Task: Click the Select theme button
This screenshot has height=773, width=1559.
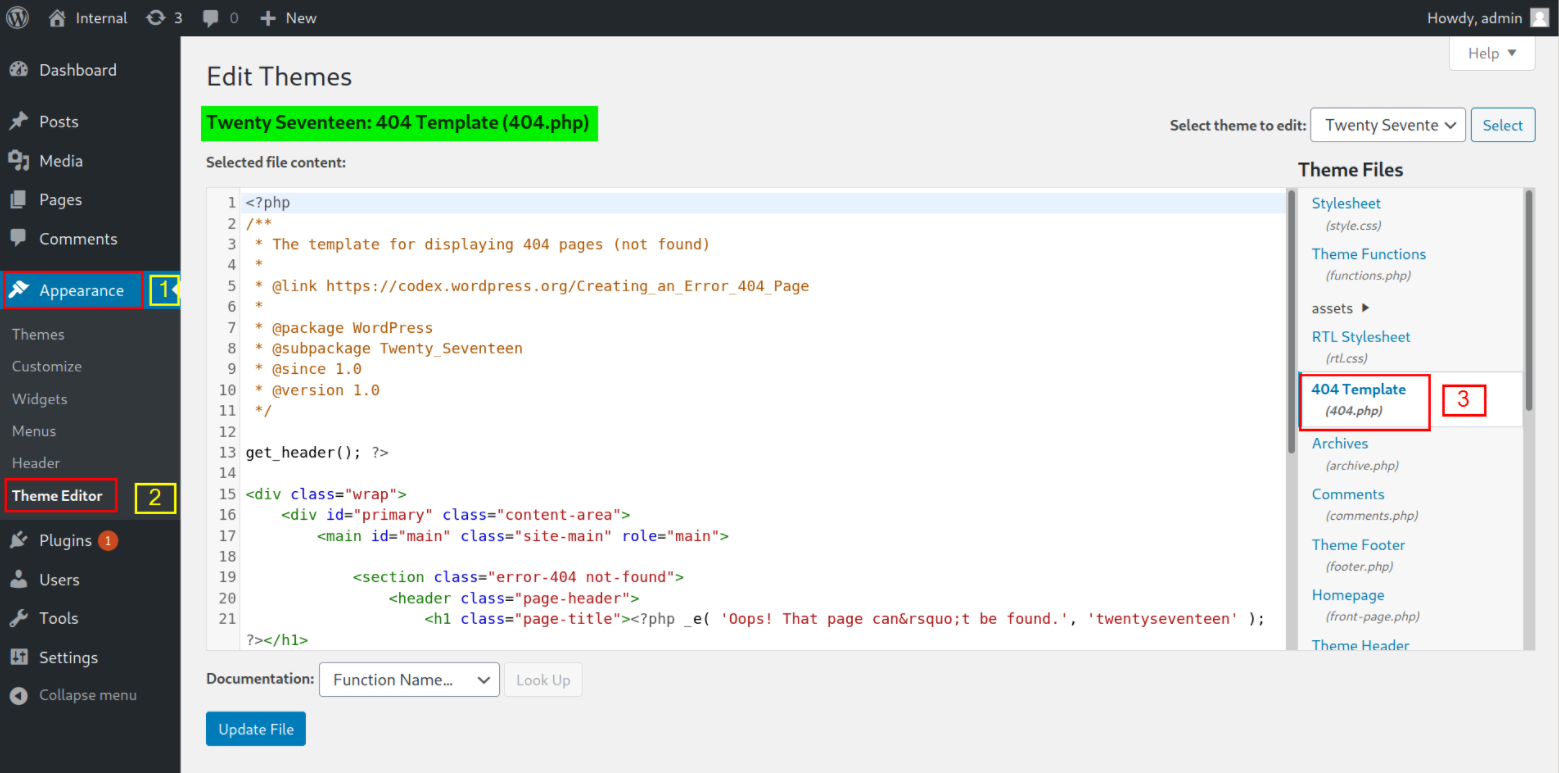Action: (x=1502, y=125)
